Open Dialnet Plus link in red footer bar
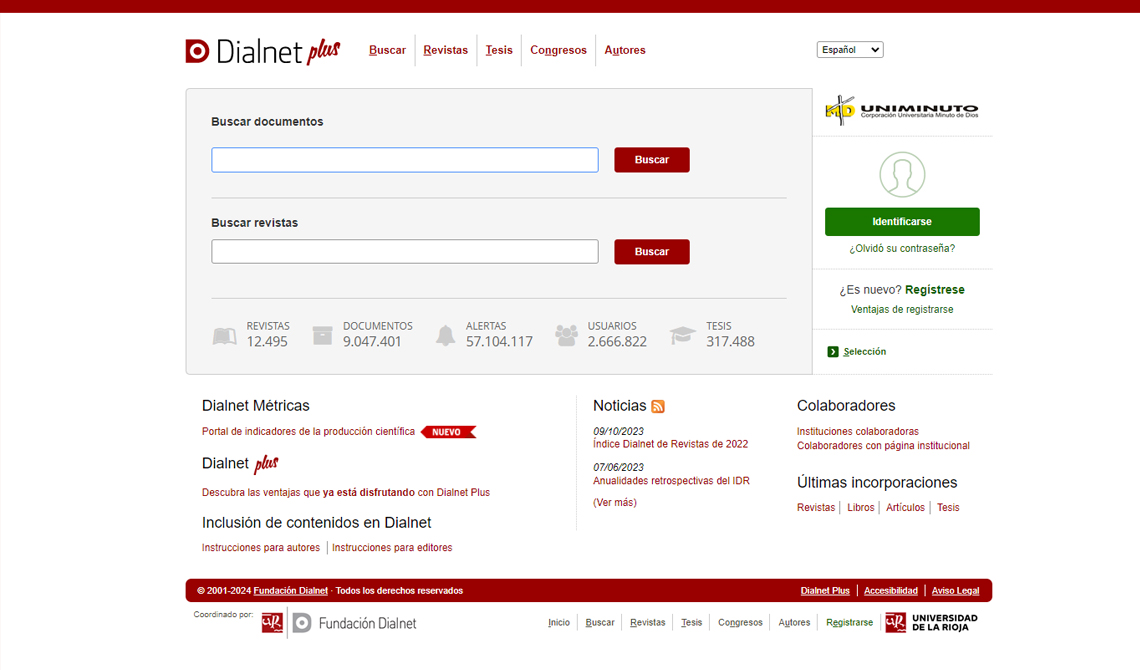 tap(824, 591)
